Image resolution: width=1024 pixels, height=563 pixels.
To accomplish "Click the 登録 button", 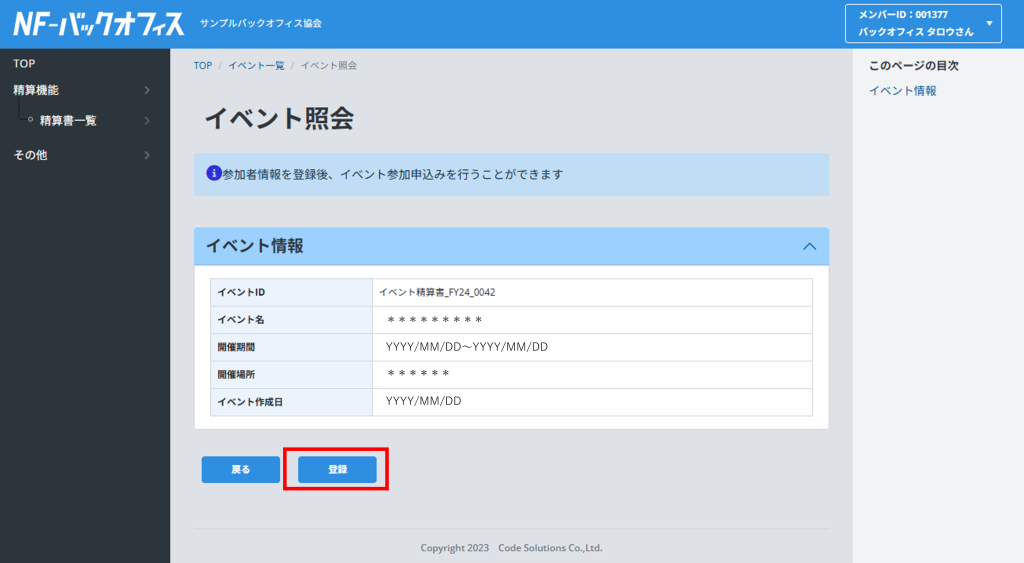I will (337, 470).
